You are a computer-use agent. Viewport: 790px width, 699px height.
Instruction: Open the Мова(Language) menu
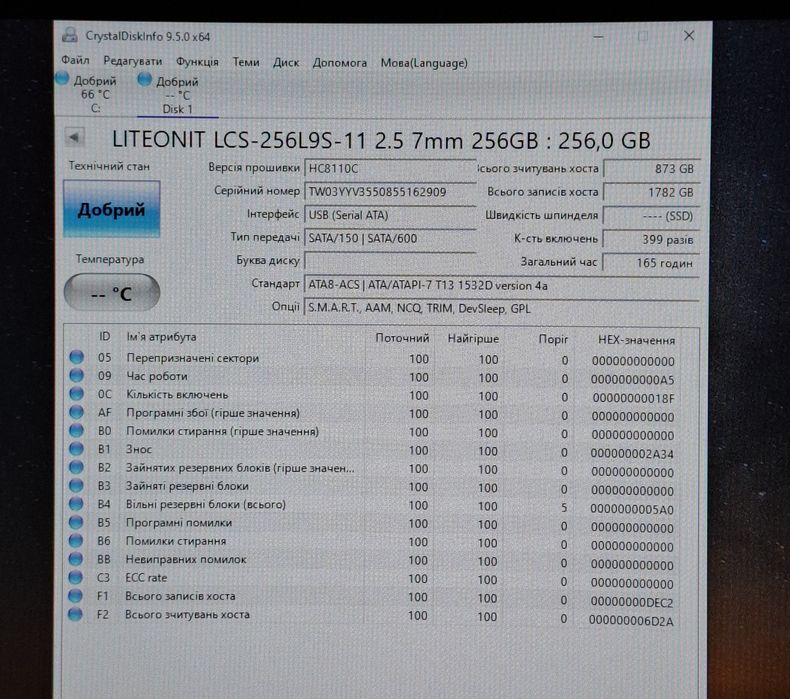424,63
